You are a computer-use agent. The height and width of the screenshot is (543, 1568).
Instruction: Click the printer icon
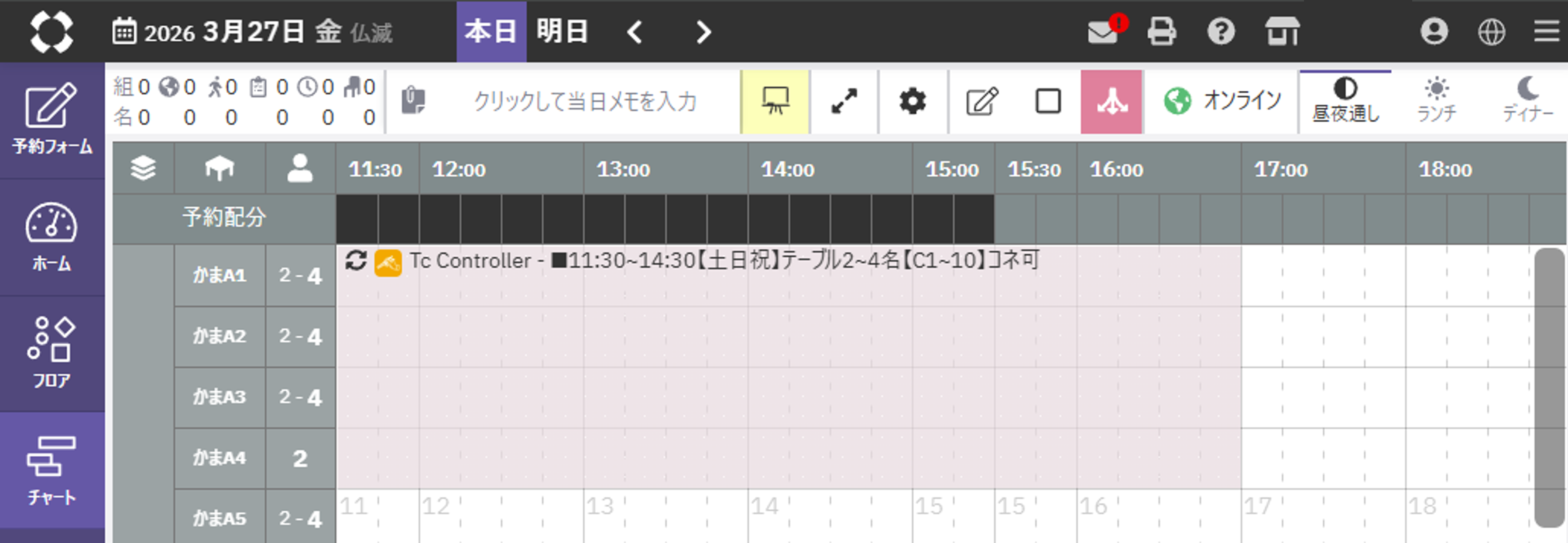1162,31
